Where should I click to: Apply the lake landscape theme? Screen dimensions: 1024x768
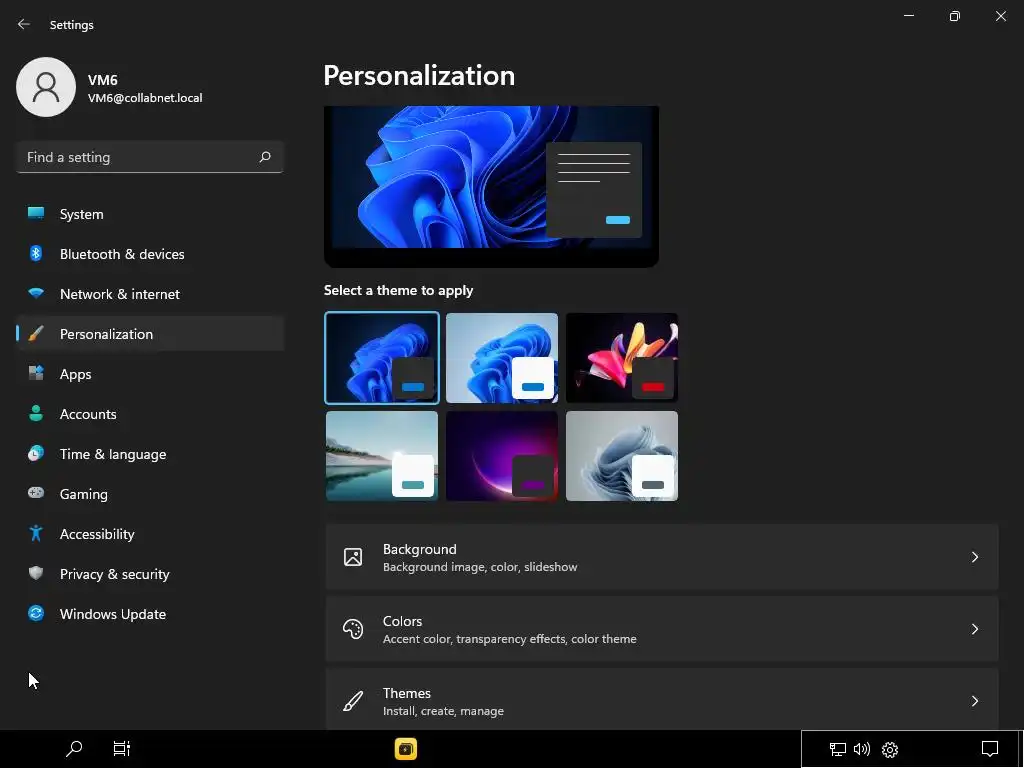click(382, 456)
